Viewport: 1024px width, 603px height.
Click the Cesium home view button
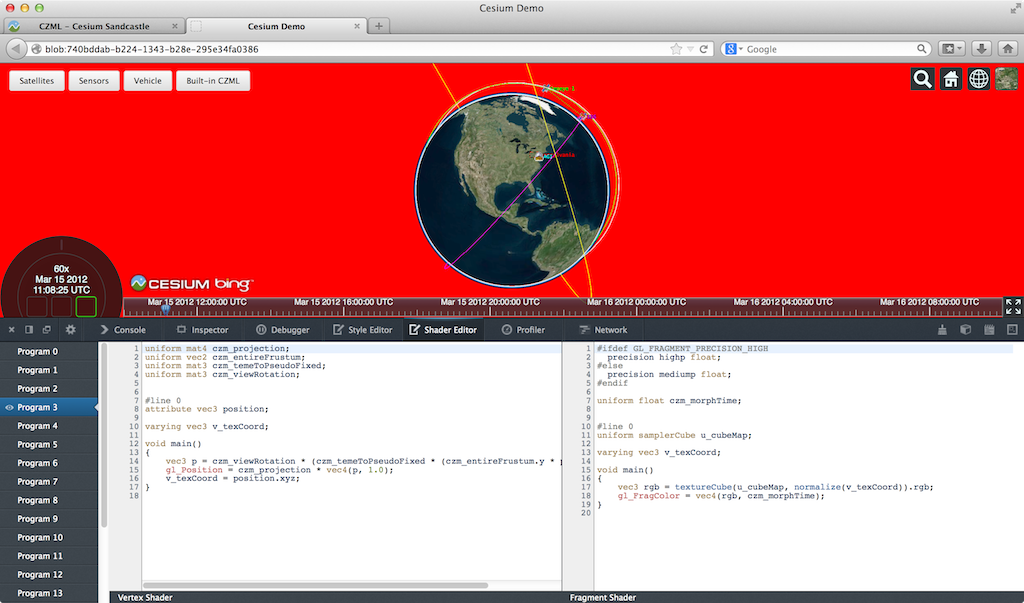pos(950,79)
